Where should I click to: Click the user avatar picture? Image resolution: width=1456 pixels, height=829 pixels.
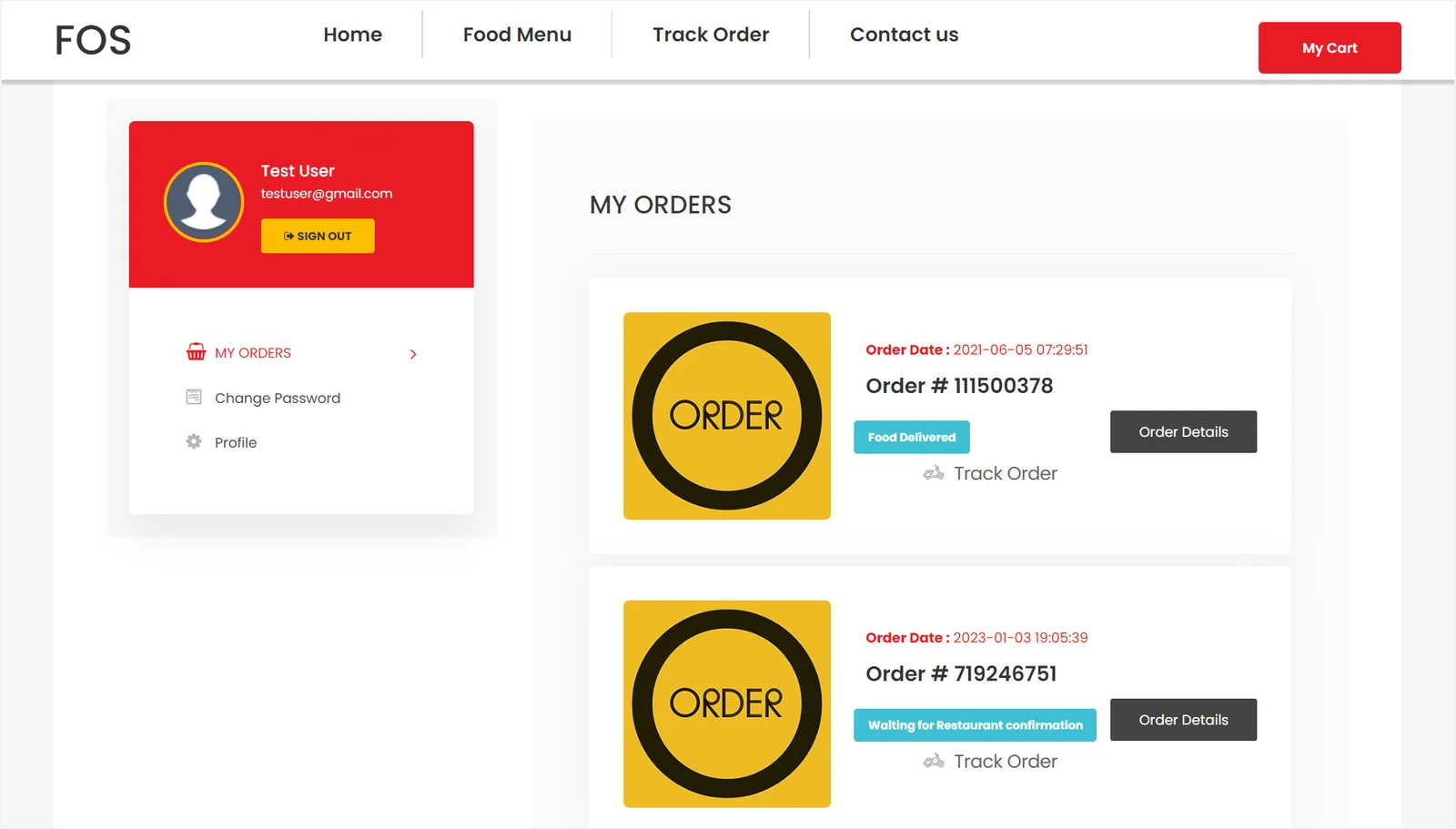coord(204,202)
